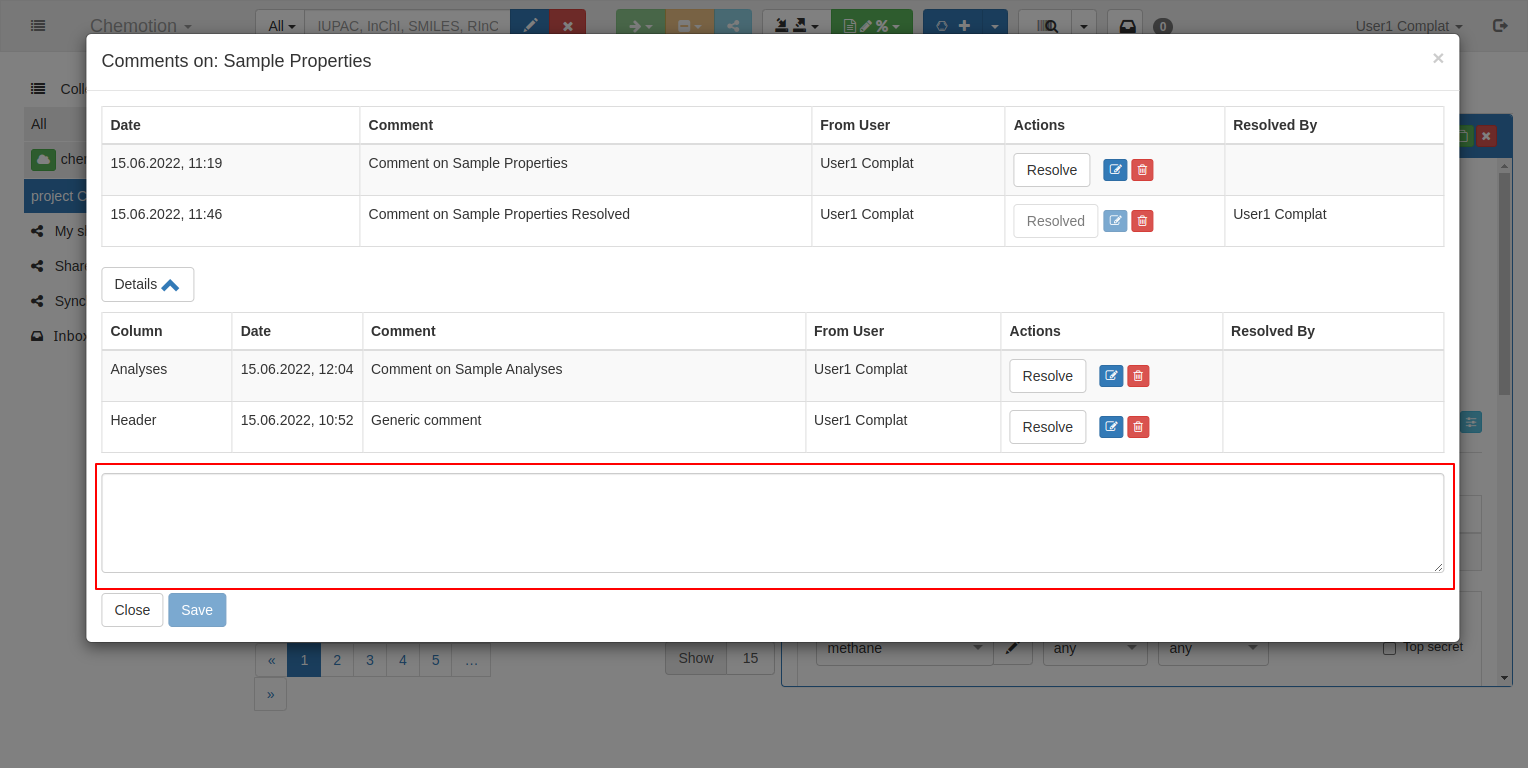Edit the Generic comment in Header row

point(1111,427)
